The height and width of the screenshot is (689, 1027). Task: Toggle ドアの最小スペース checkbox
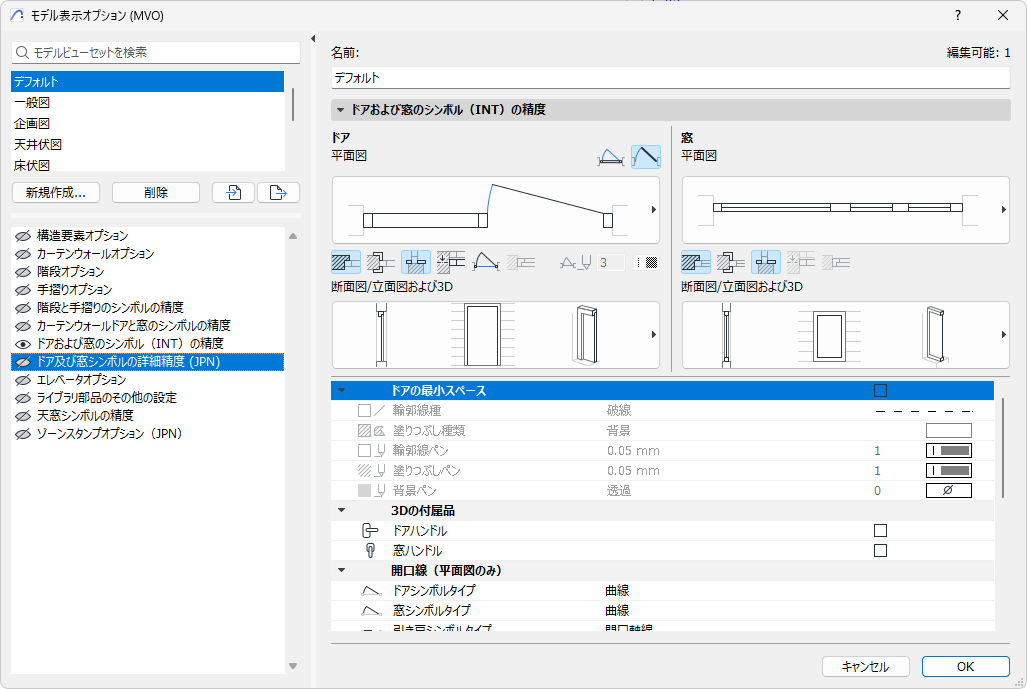880,391
